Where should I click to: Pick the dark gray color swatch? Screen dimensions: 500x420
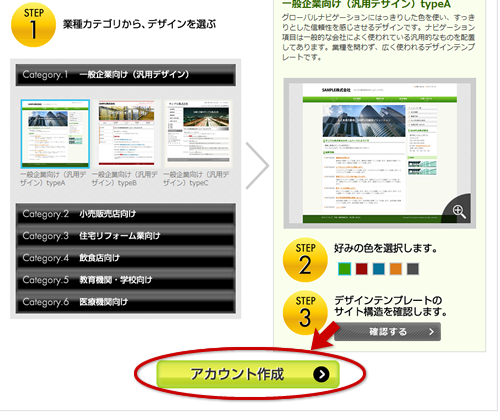pos(413,269)
